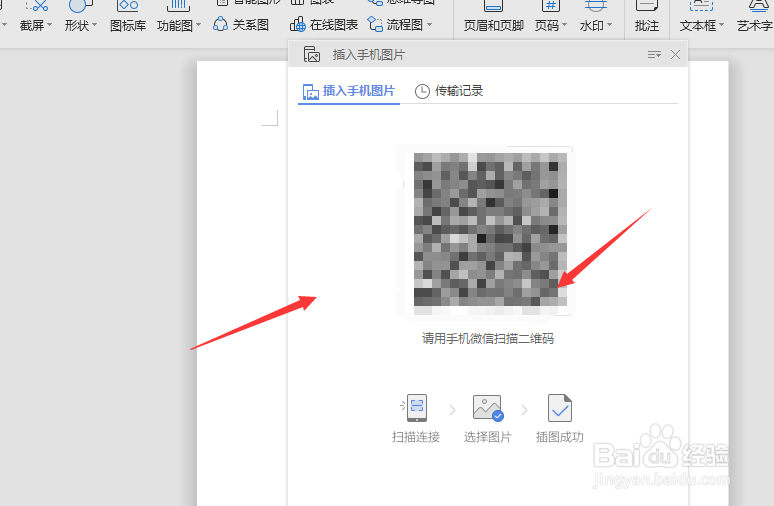Image resolution: width=774 pixels, height=506 pixels.
Task: Click the QR code image
Action: point(490,230)
